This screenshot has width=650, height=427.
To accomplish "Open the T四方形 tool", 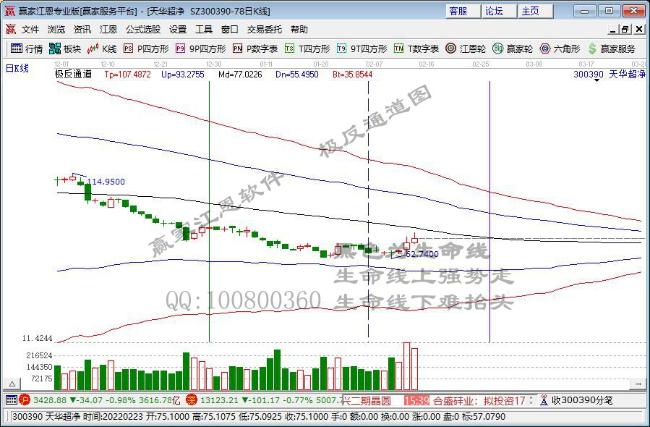I will click(x=307, y=49).
